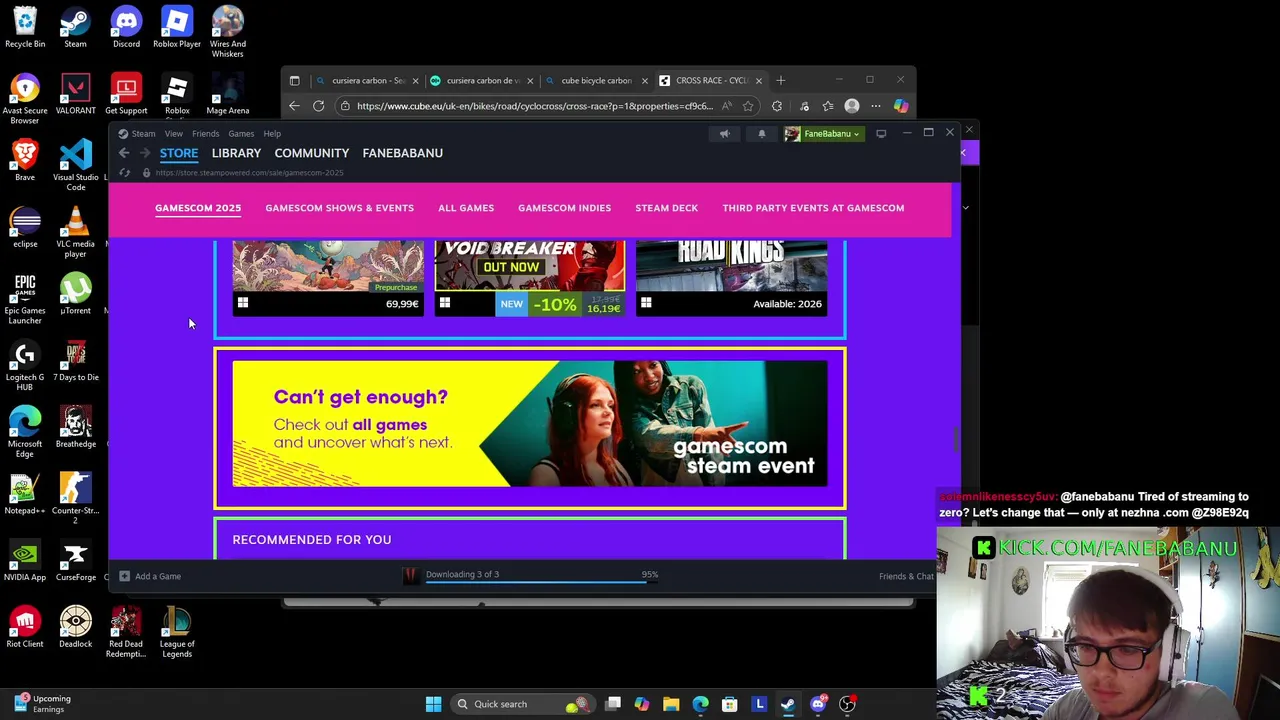Image resolution: width=1280 pixels, height=720 pixels.
Task: Switch Steam to Big Picture mode icon
Action: 881,133
